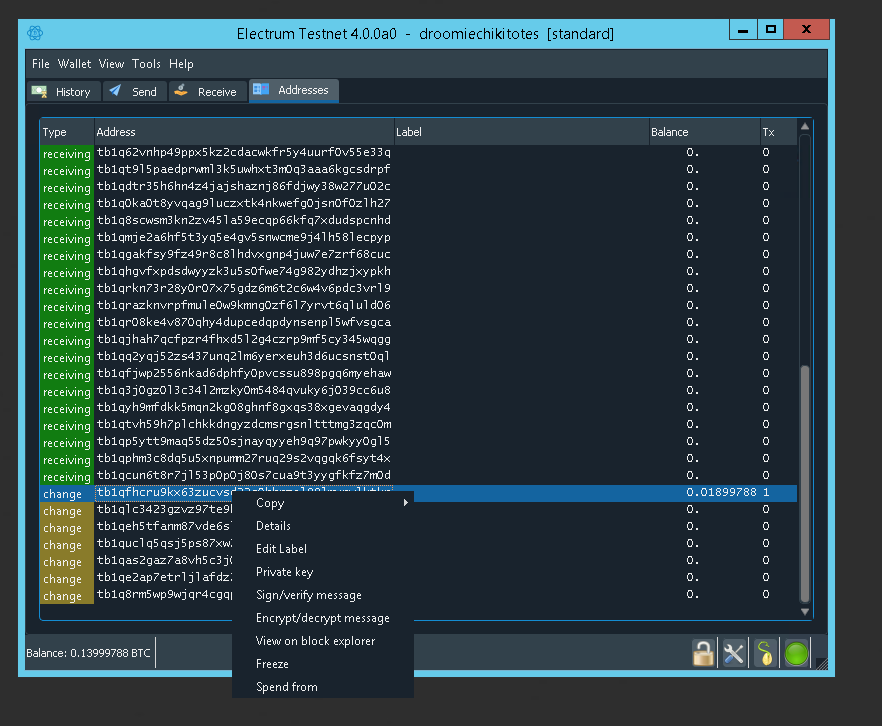Select change address starting with tb1qlc3423gzvz97

click(x=164, y=509)
